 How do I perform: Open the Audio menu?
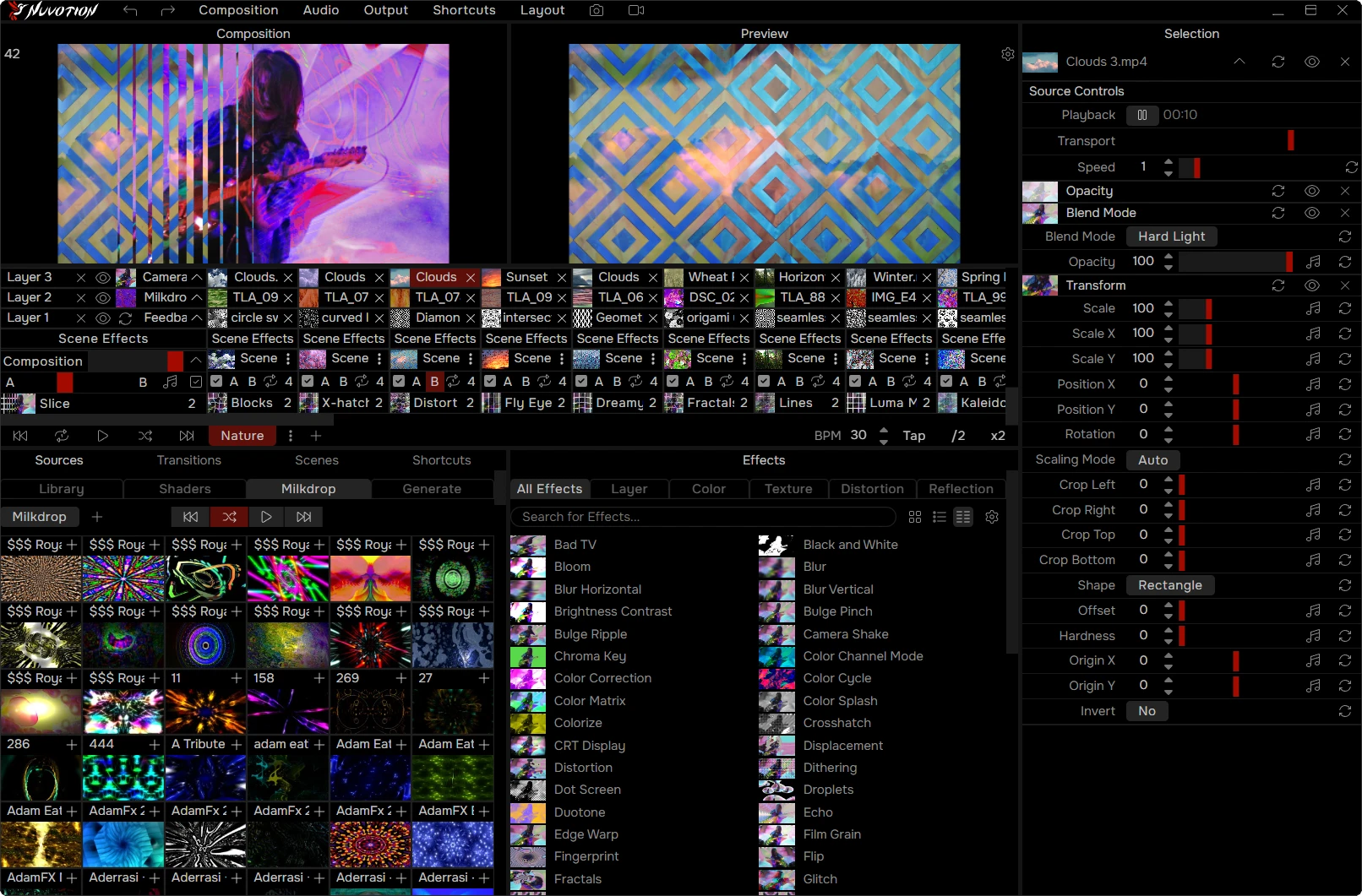coord(321,10)
